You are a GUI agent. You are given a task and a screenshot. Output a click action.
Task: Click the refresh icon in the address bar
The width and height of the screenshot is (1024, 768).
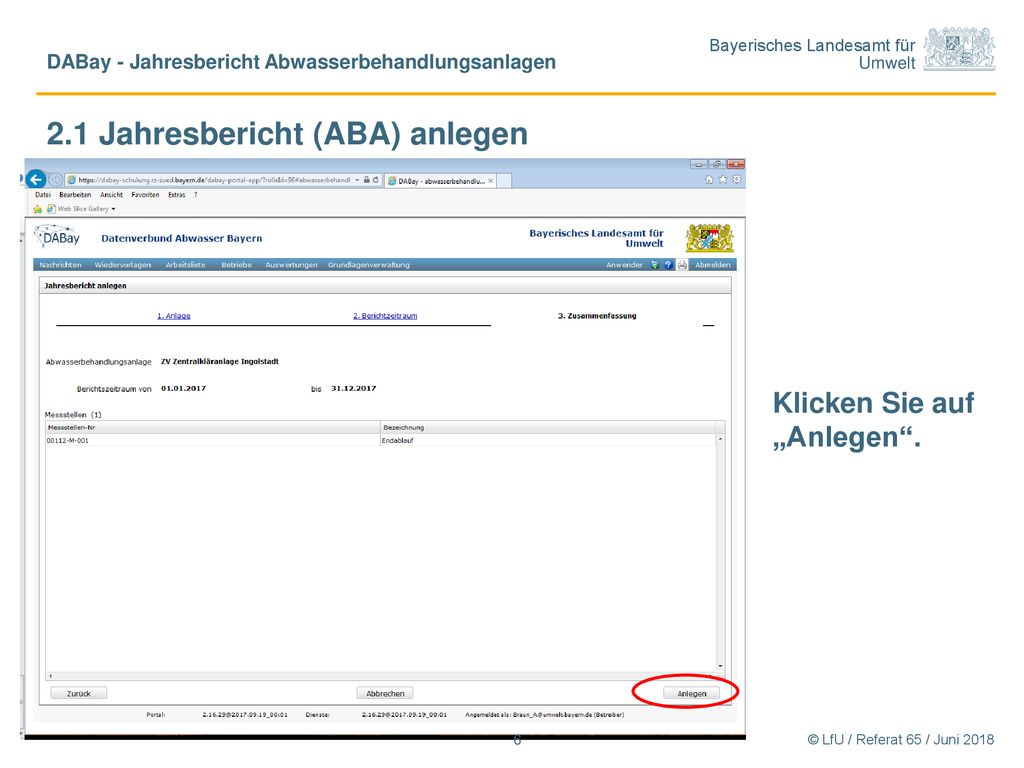376,180
